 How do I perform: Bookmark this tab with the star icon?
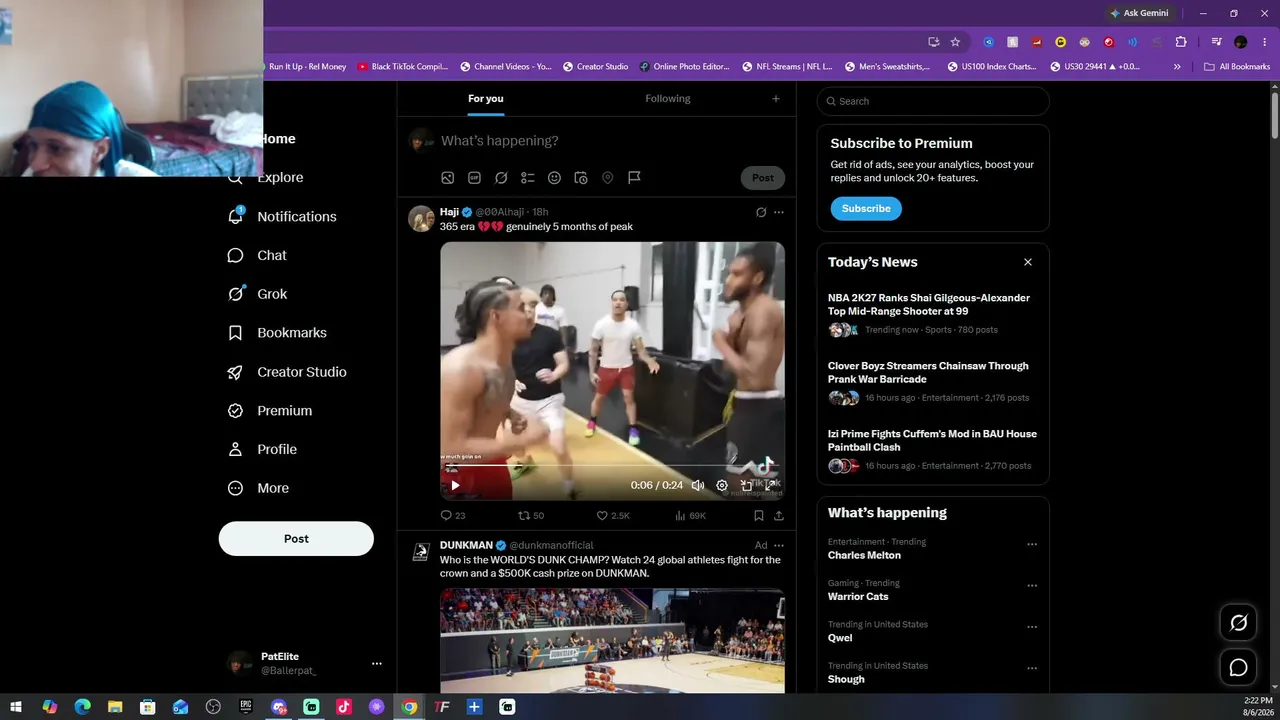[955, 42]
